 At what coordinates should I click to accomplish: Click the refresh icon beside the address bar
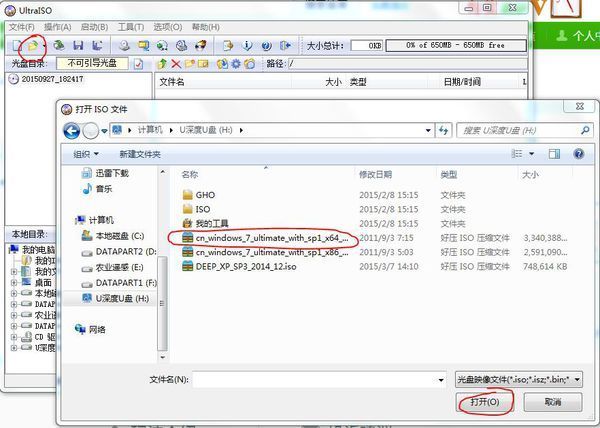pos(443,130)
